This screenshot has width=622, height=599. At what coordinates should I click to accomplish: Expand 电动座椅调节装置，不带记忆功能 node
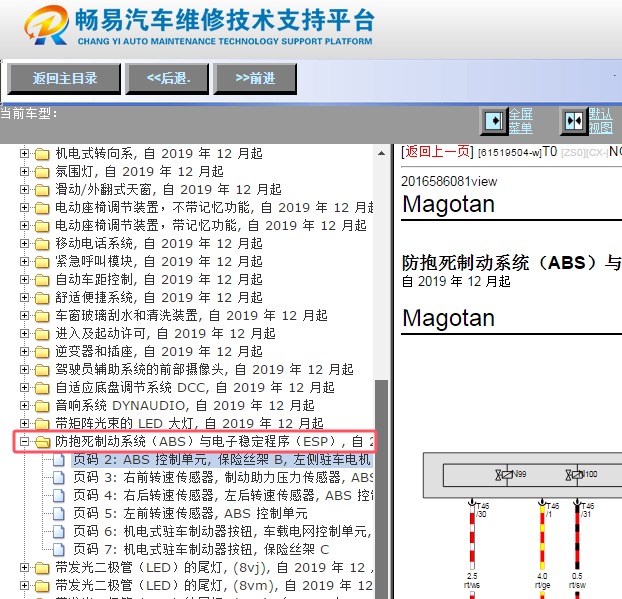tap(24, 207)
